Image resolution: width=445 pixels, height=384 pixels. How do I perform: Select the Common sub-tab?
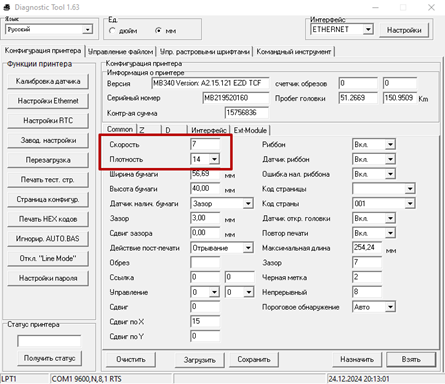120,129
